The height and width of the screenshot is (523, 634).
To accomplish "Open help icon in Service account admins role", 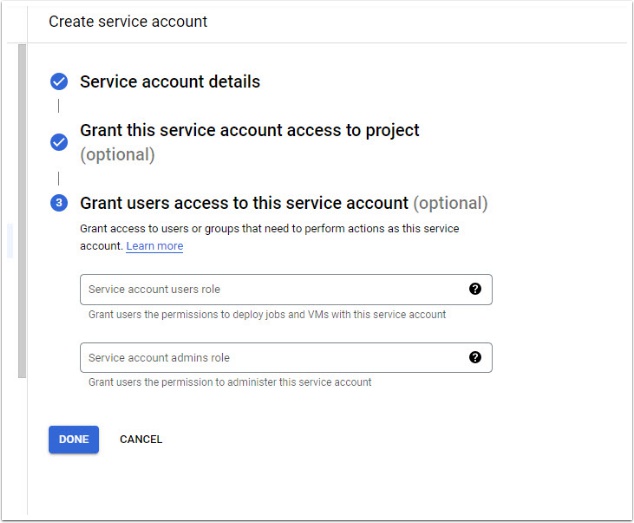I will [x=475, y=357].
